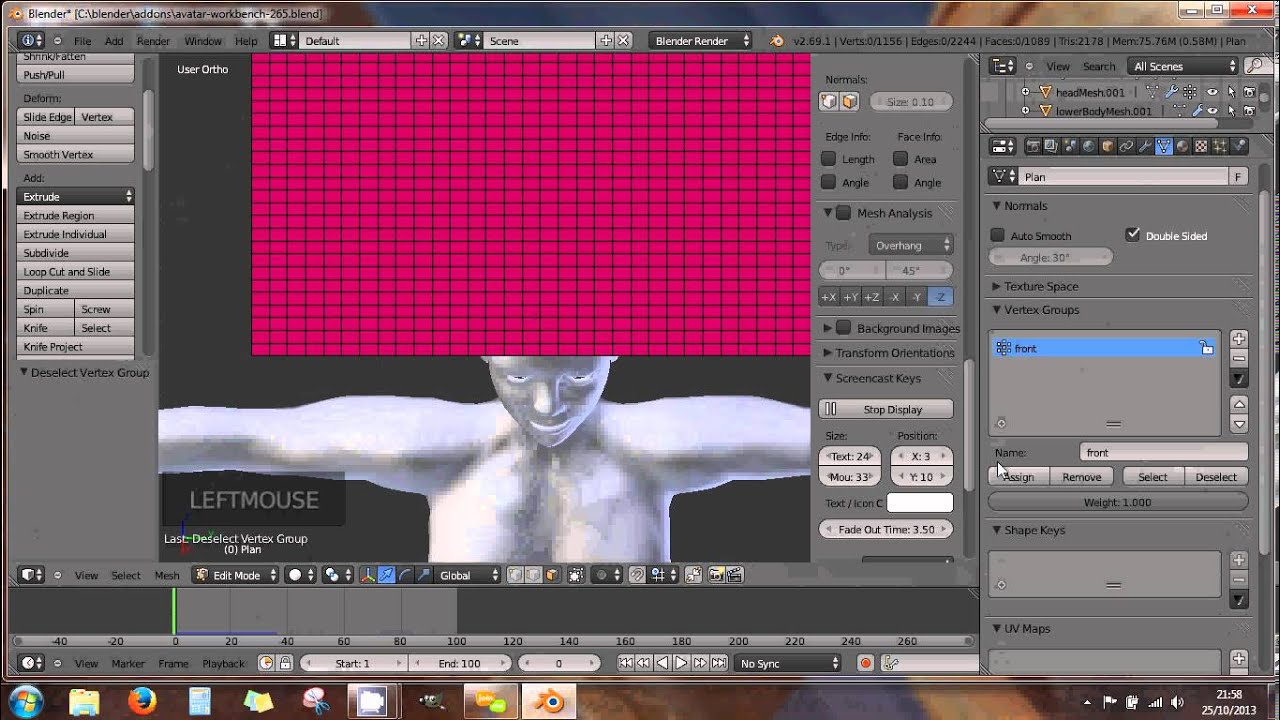Open the Edit Mode dropdown

click(236, 575)
